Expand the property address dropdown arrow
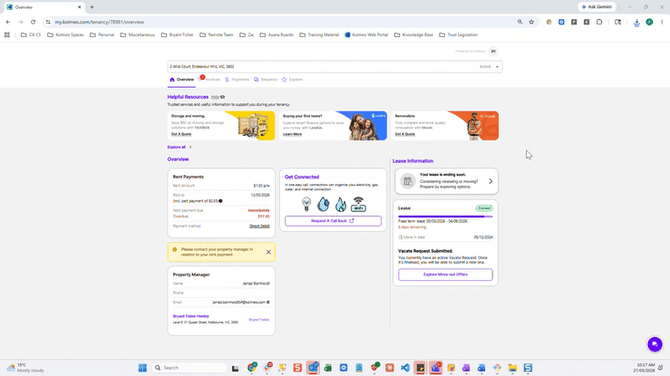 [x=497, y=67]
